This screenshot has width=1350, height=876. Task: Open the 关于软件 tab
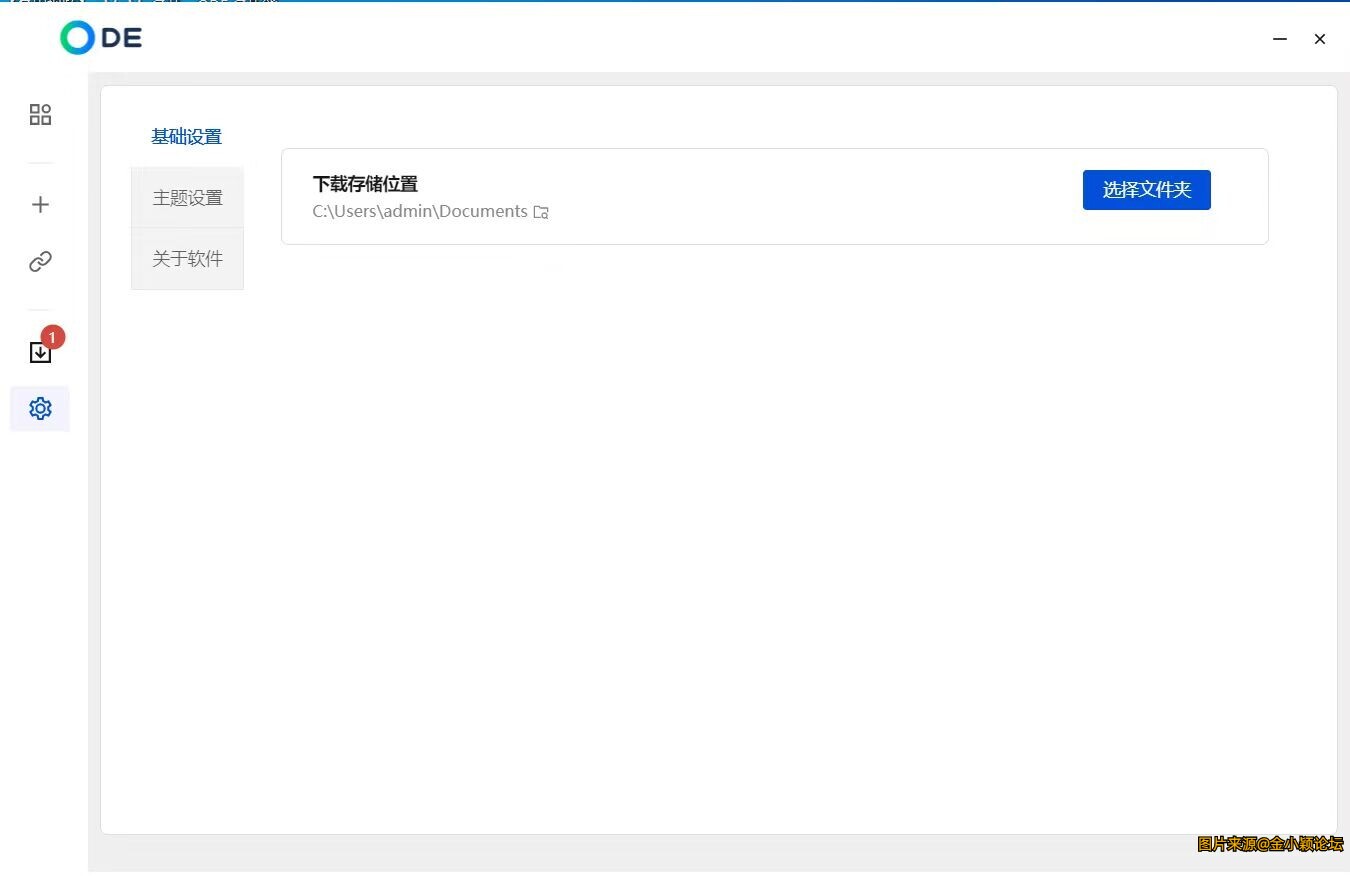point(187,259)
